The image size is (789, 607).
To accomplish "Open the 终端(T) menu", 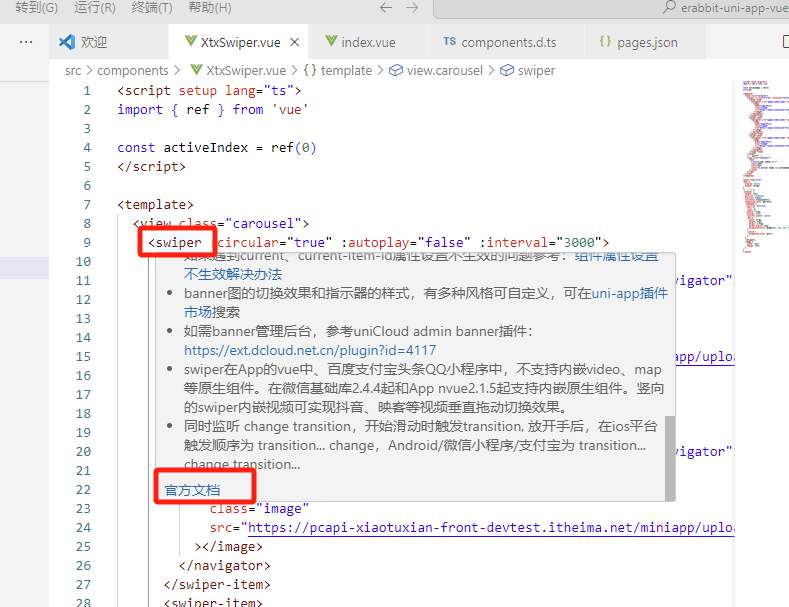I will pyautogui.click(x=151, y=8).
